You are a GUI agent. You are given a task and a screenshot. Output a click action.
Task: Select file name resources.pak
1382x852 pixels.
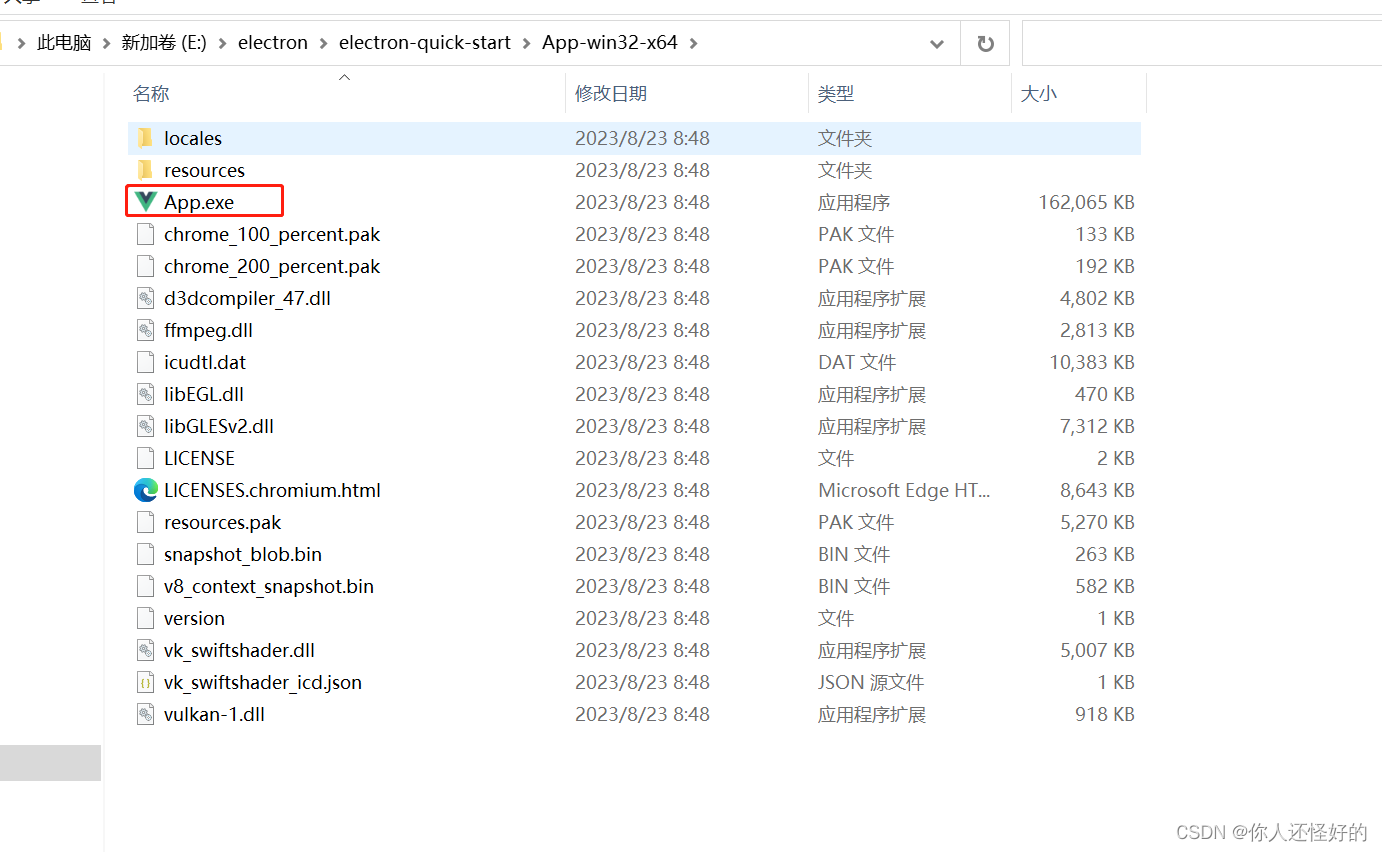tap(223, 522)
